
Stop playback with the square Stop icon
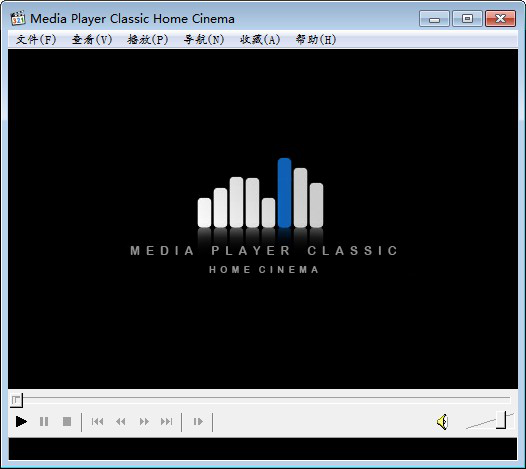67,421
